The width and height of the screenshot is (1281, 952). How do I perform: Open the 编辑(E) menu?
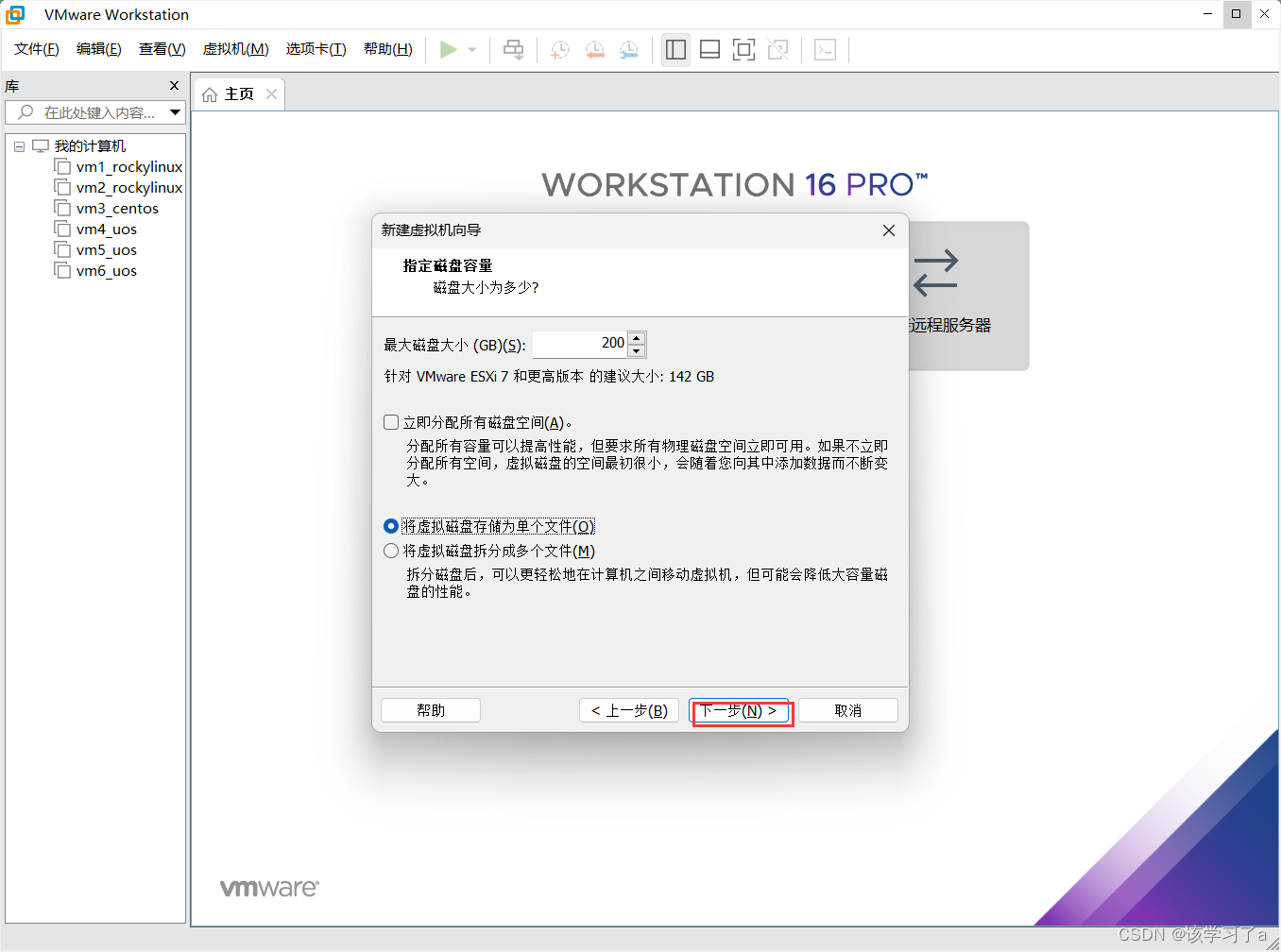(x=99, y=49)
